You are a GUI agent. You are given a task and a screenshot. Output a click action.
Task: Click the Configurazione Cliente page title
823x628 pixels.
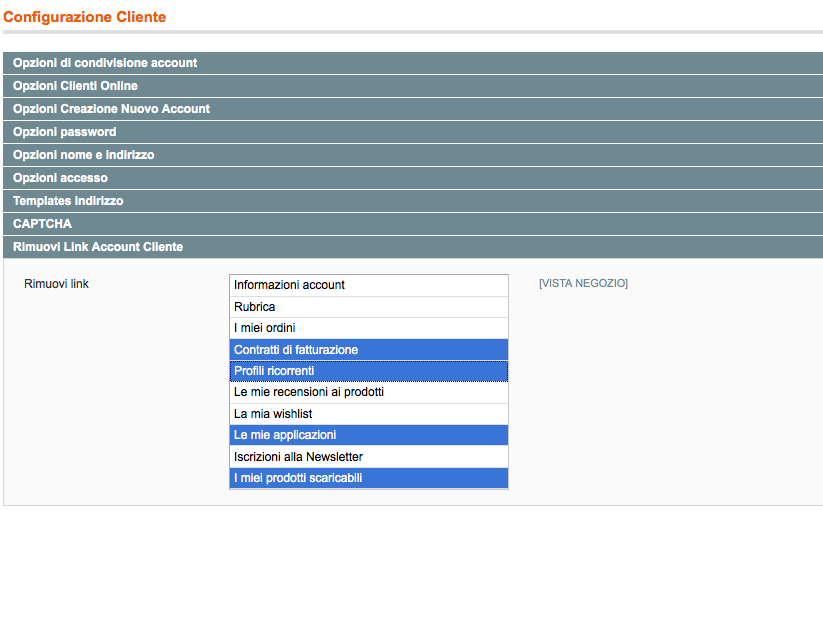(85, 17)
